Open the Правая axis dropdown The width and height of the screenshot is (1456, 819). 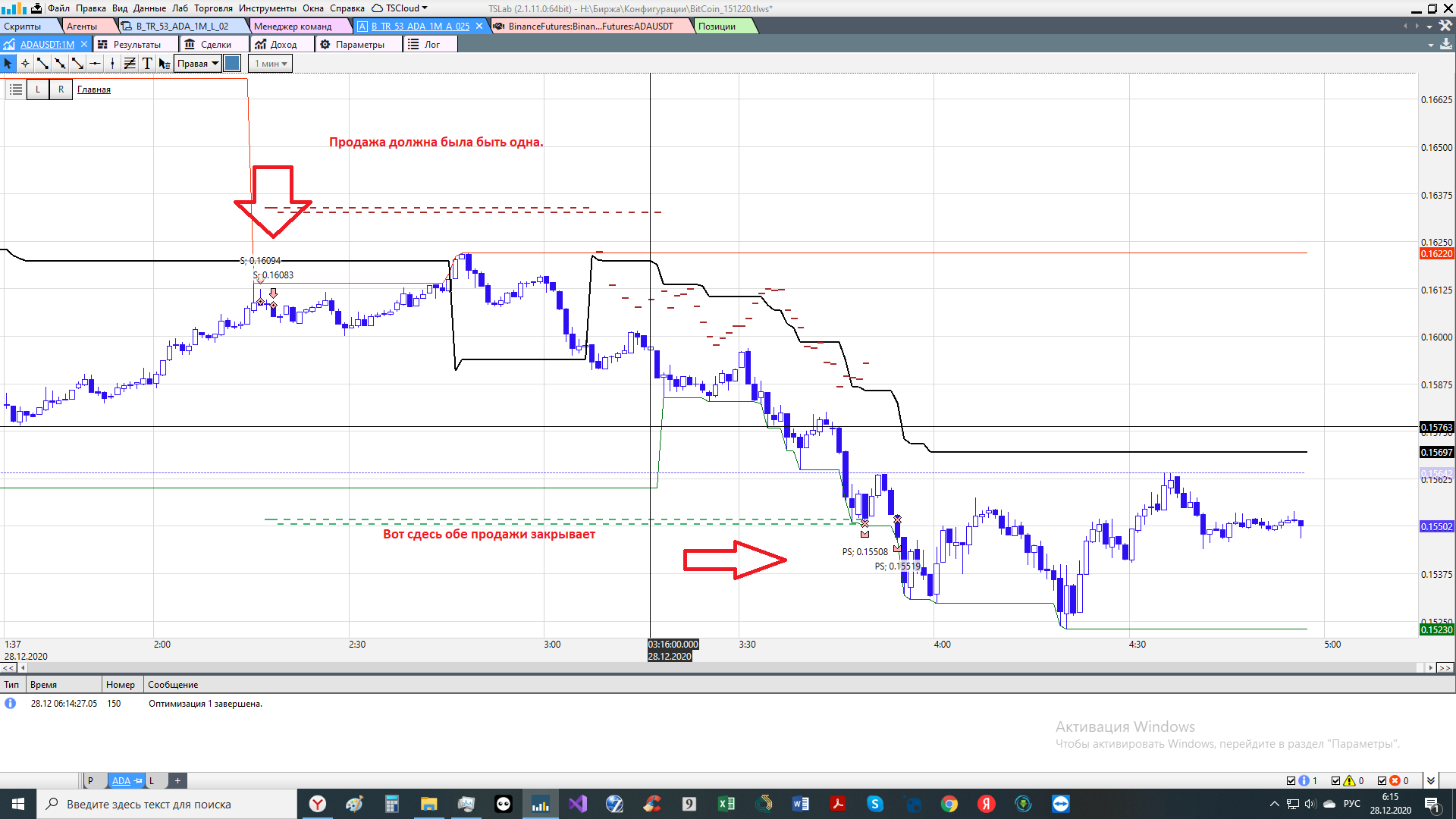[198, 64]
